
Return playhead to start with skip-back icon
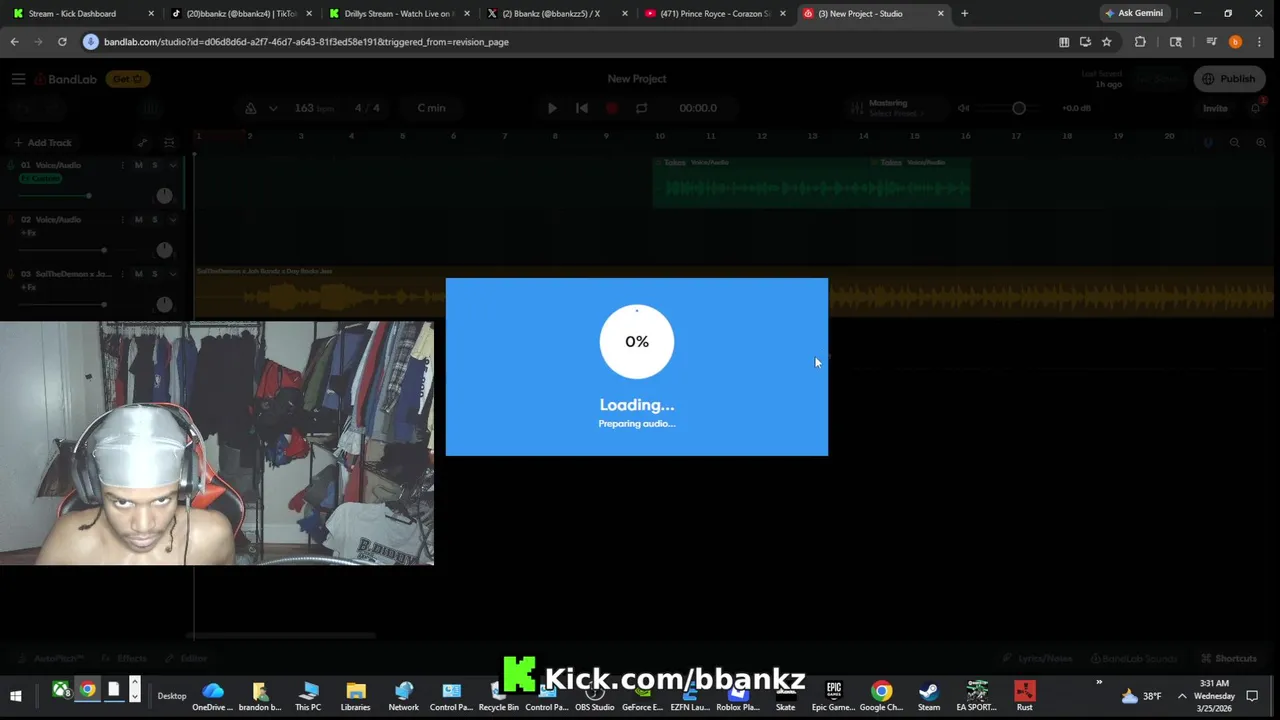tap(582, 108)
